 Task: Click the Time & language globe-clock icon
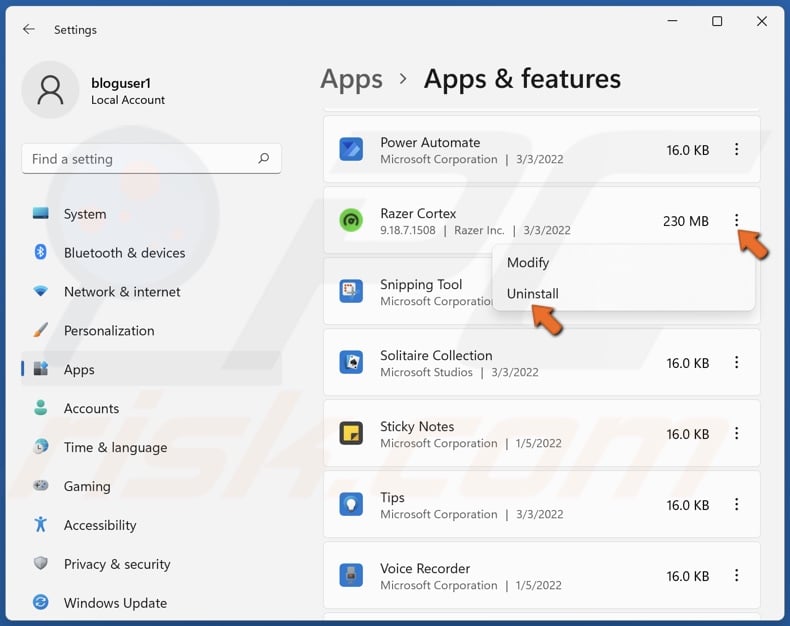[x=41, y=447]
